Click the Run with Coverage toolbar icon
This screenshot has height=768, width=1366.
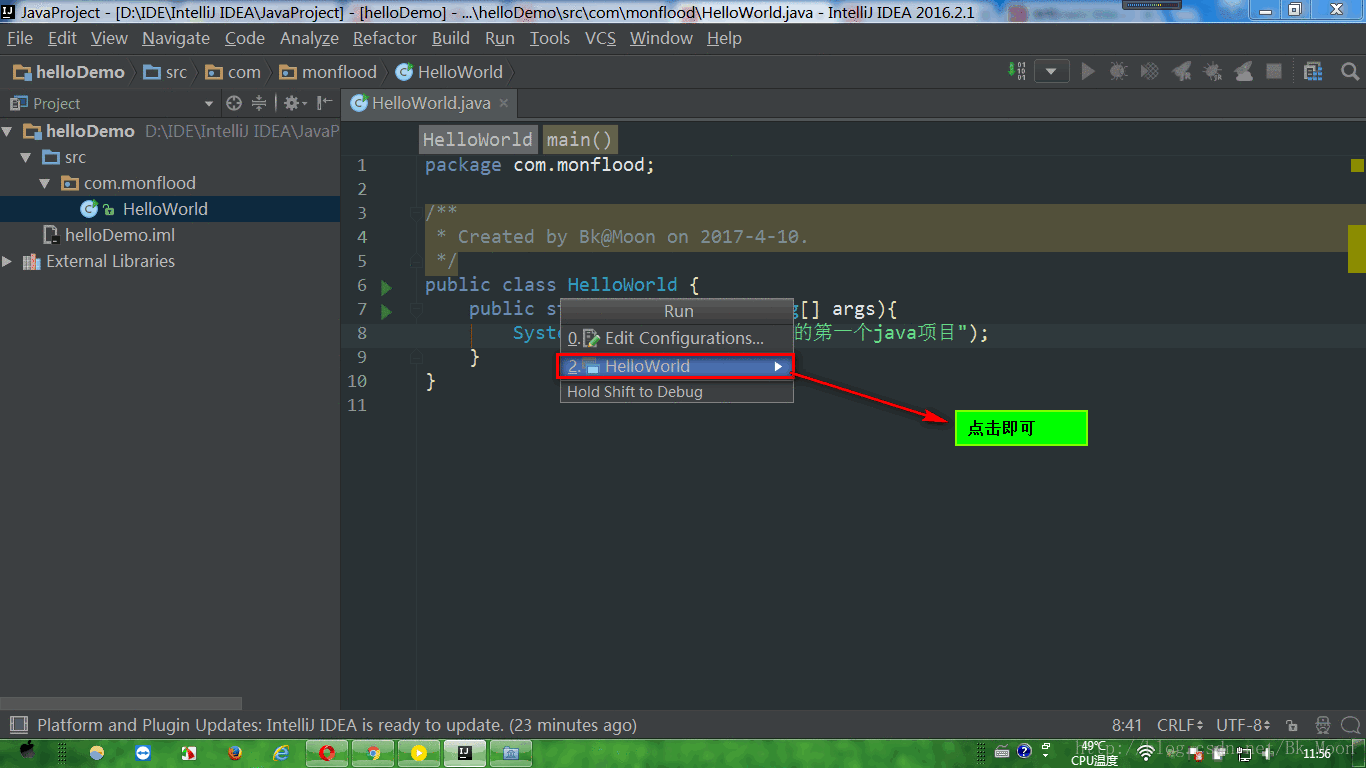[1150, 71]
